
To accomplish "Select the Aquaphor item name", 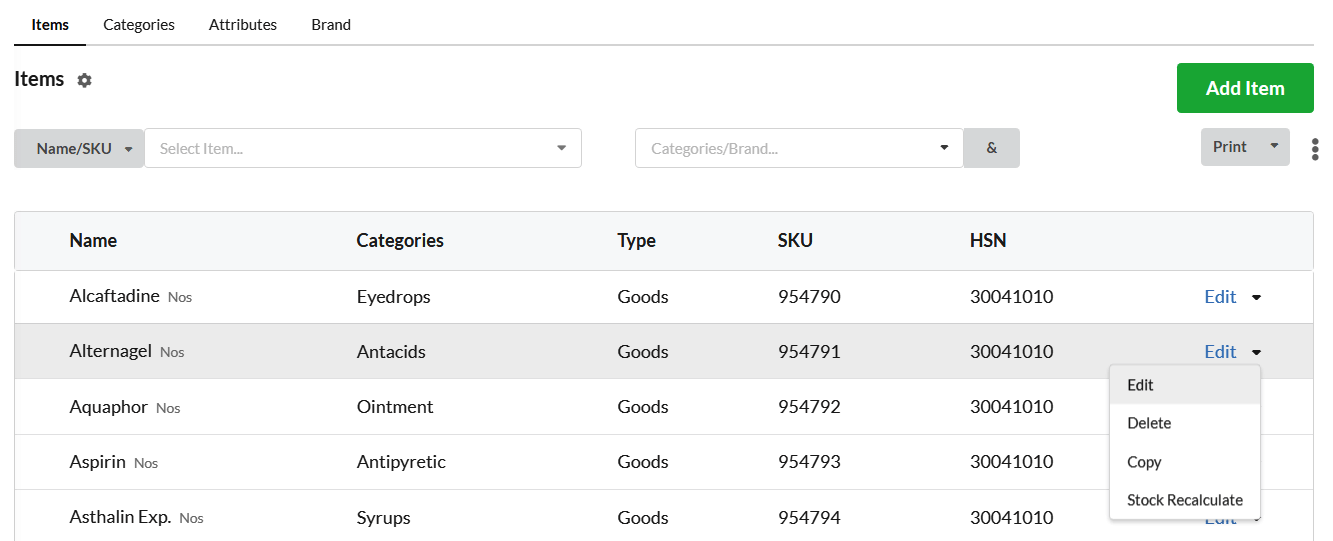I will (108, 407).
